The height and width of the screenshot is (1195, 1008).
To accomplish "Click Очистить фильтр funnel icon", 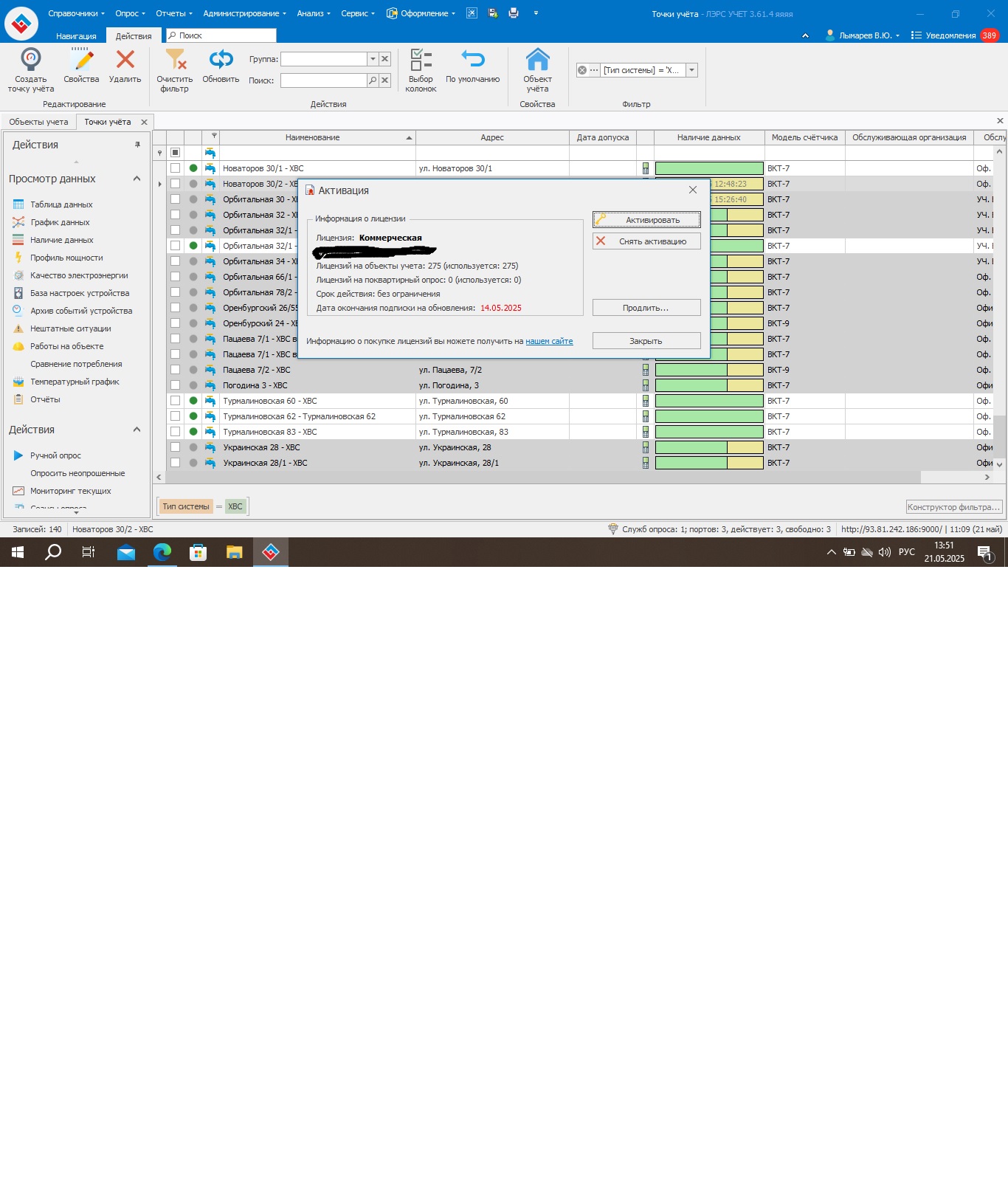I will pyautogui.click(x=175, y=61).
